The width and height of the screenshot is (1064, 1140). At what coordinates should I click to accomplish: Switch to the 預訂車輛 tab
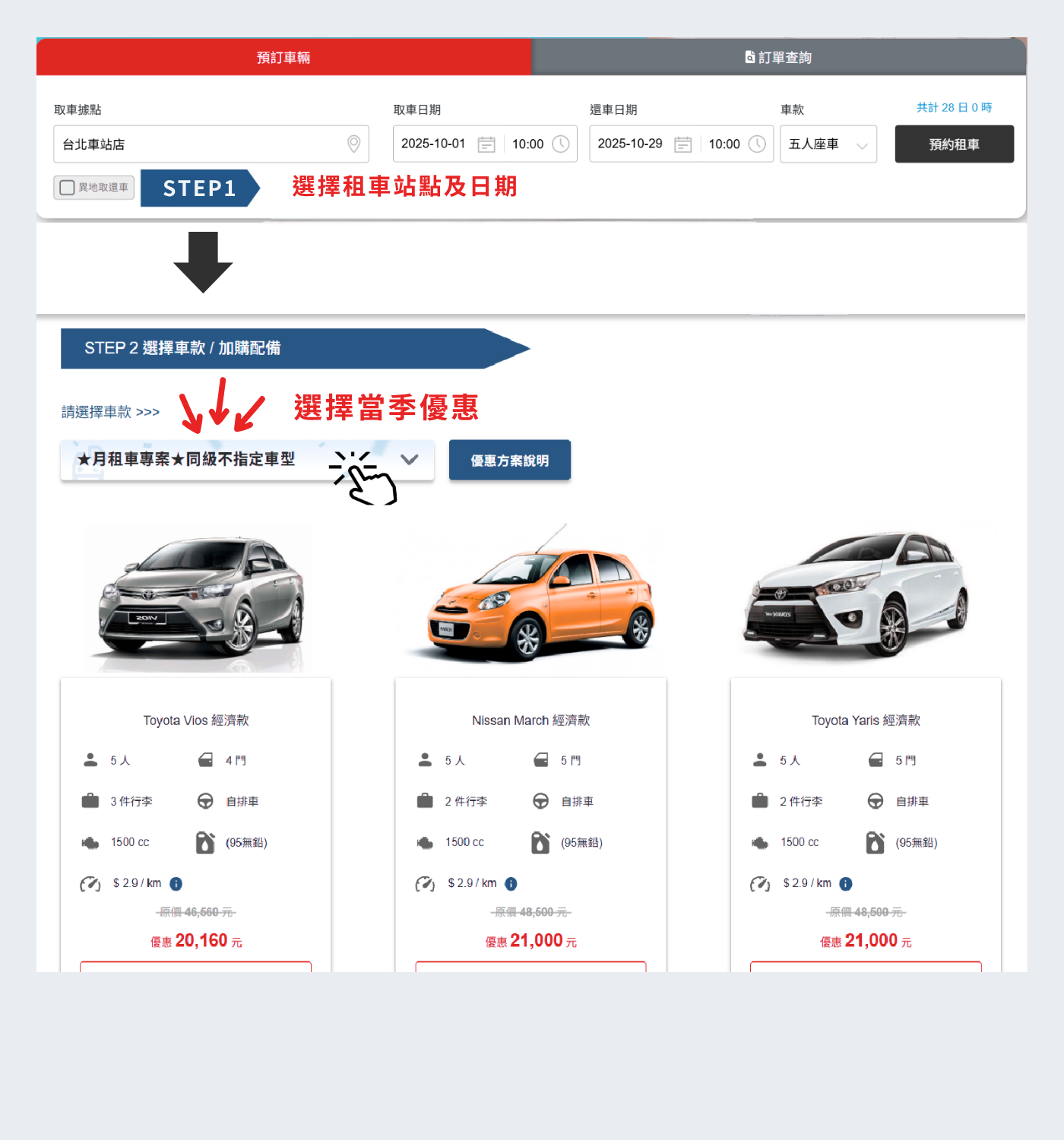[284, 57]
